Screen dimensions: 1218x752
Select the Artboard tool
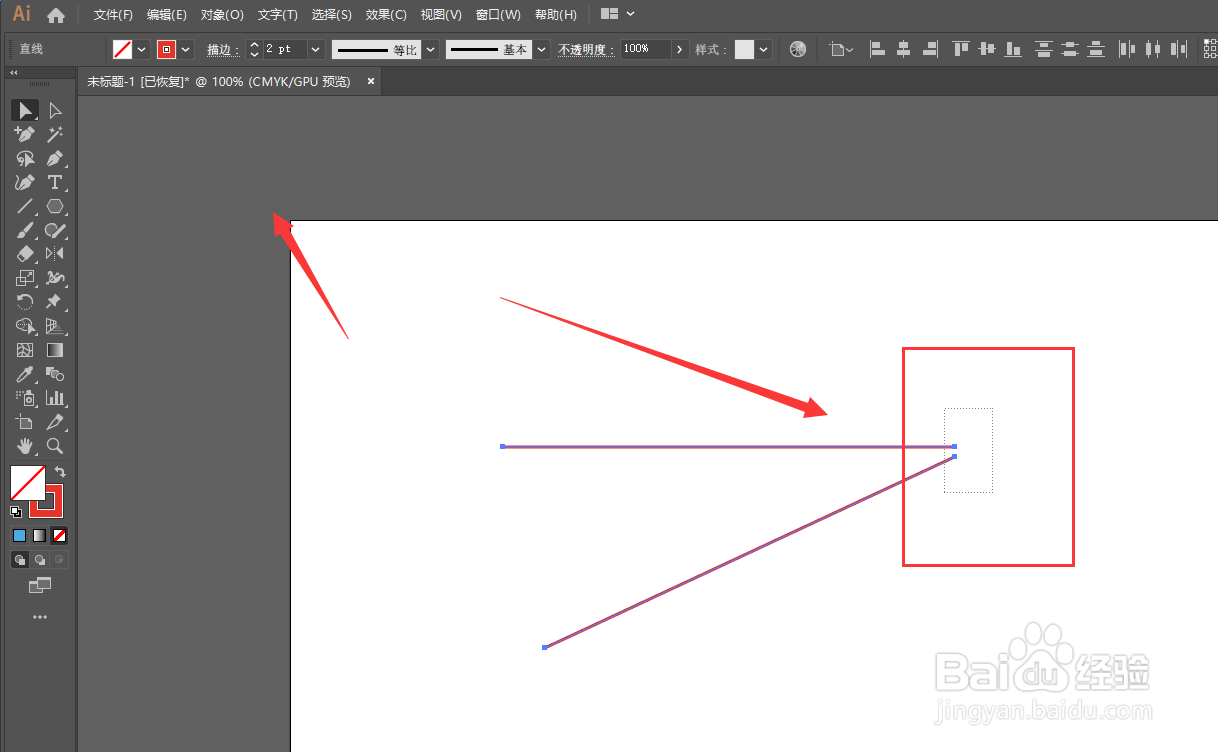(x=25, y=422)
